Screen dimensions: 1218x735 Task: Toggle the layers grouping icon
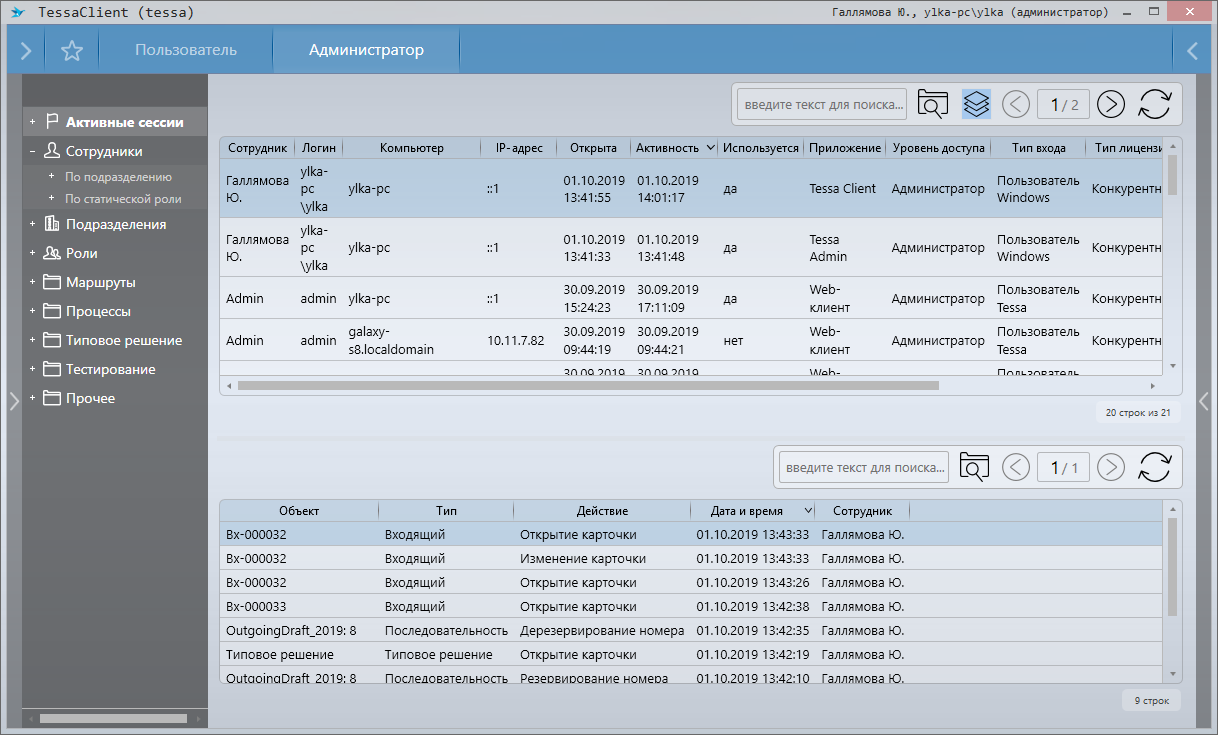click(x=976, y=104)
